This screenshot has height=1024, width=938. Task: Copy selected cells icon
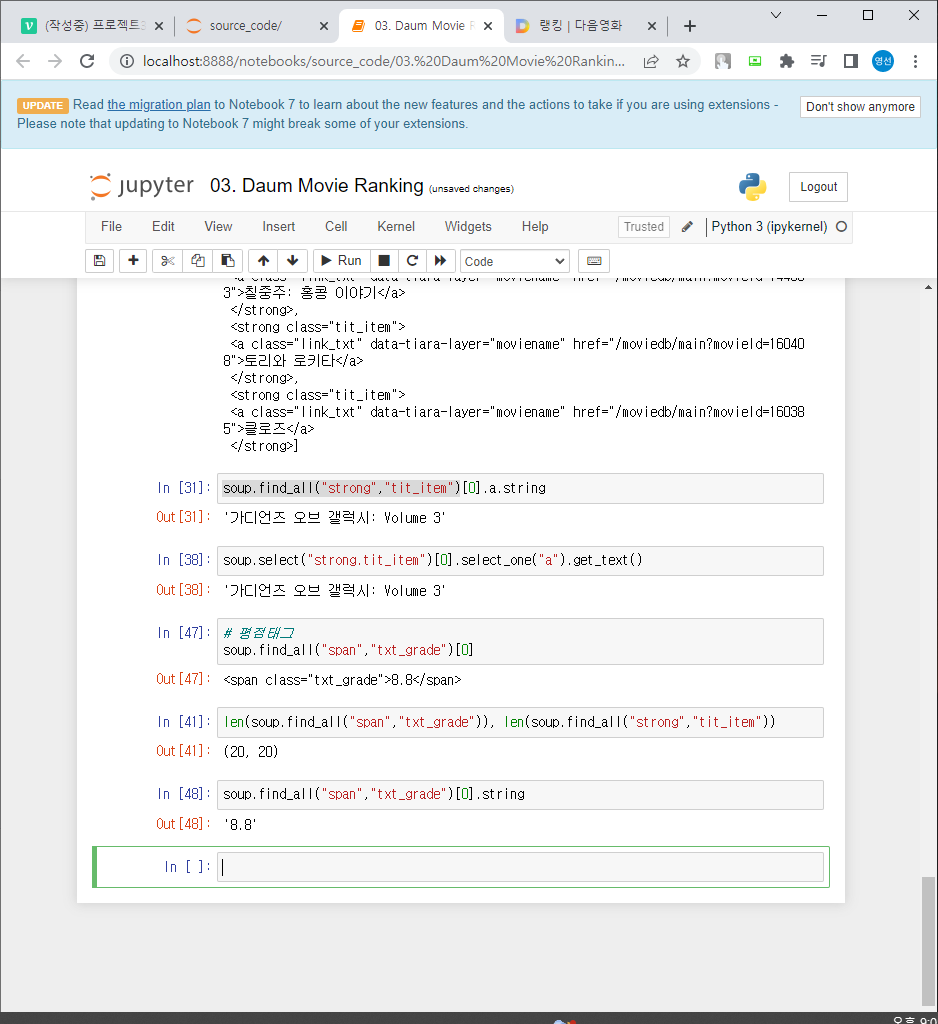tap(198, 261)
